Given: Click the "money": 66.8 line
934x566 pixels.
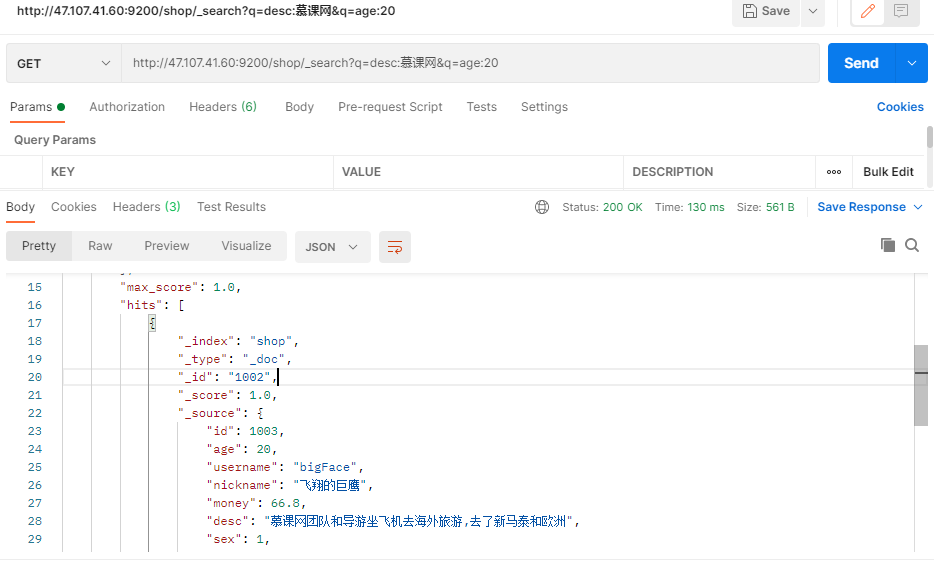Looking at the screenshot, I should tap(256, 503).
